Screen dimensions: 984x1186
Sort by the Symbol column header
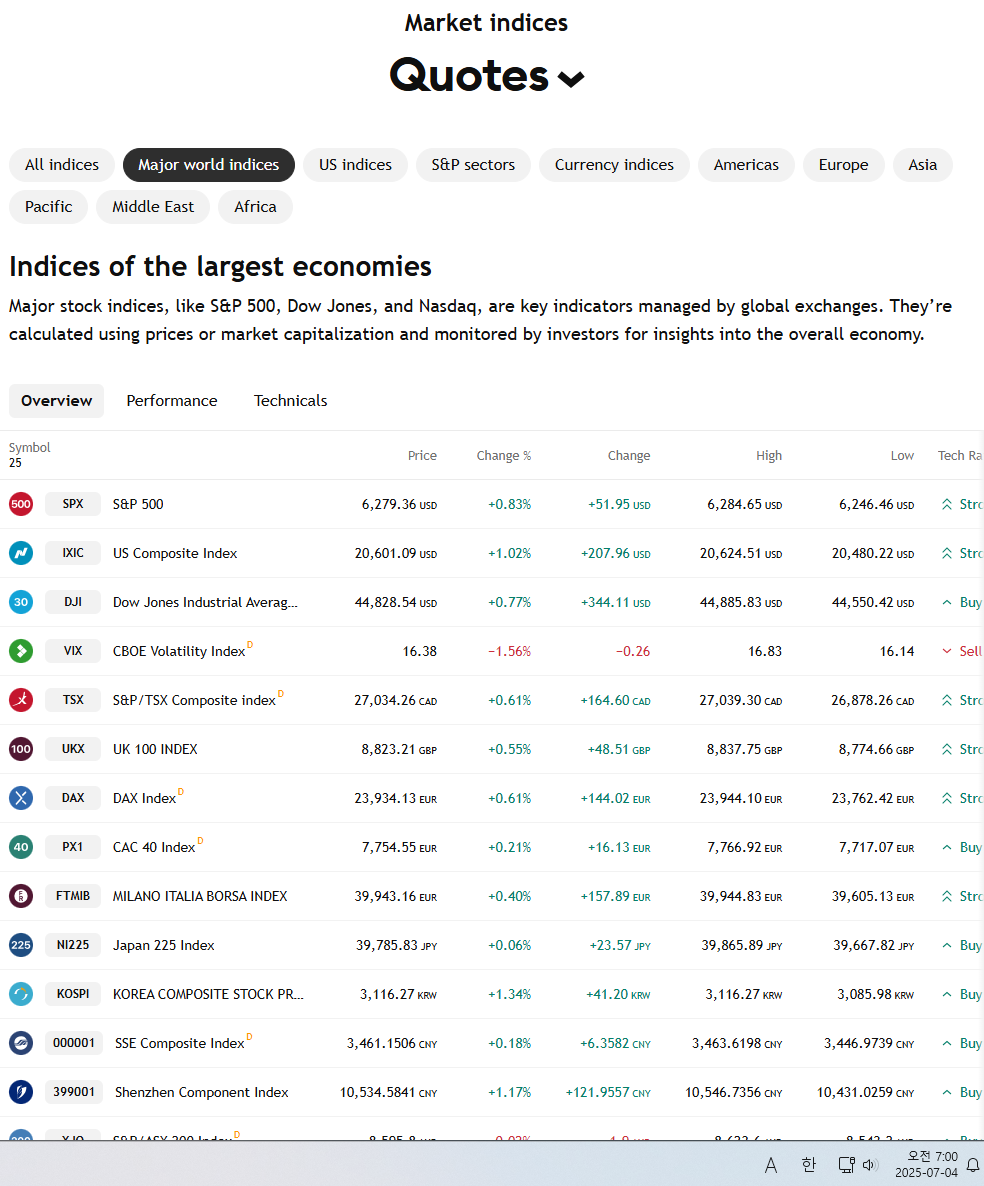click(x=29, y=448)
